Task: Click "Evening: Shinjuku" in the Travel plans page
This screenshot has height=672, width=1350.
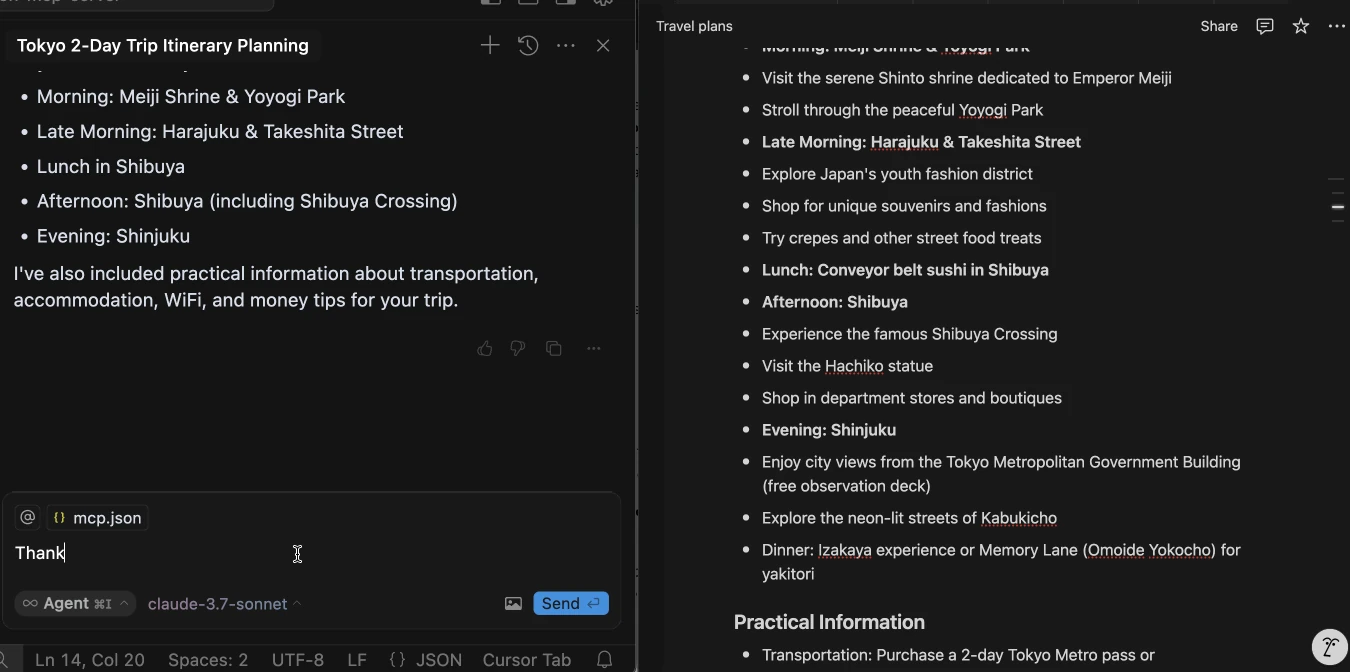Action: click(829, 430)
